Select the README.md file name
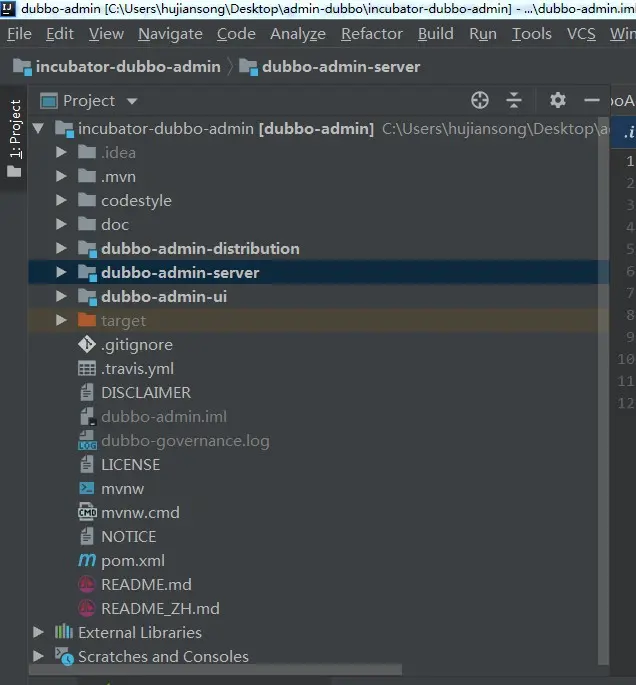Image resolution: width=636 pixels, height=685 pixels. point(146,585)
